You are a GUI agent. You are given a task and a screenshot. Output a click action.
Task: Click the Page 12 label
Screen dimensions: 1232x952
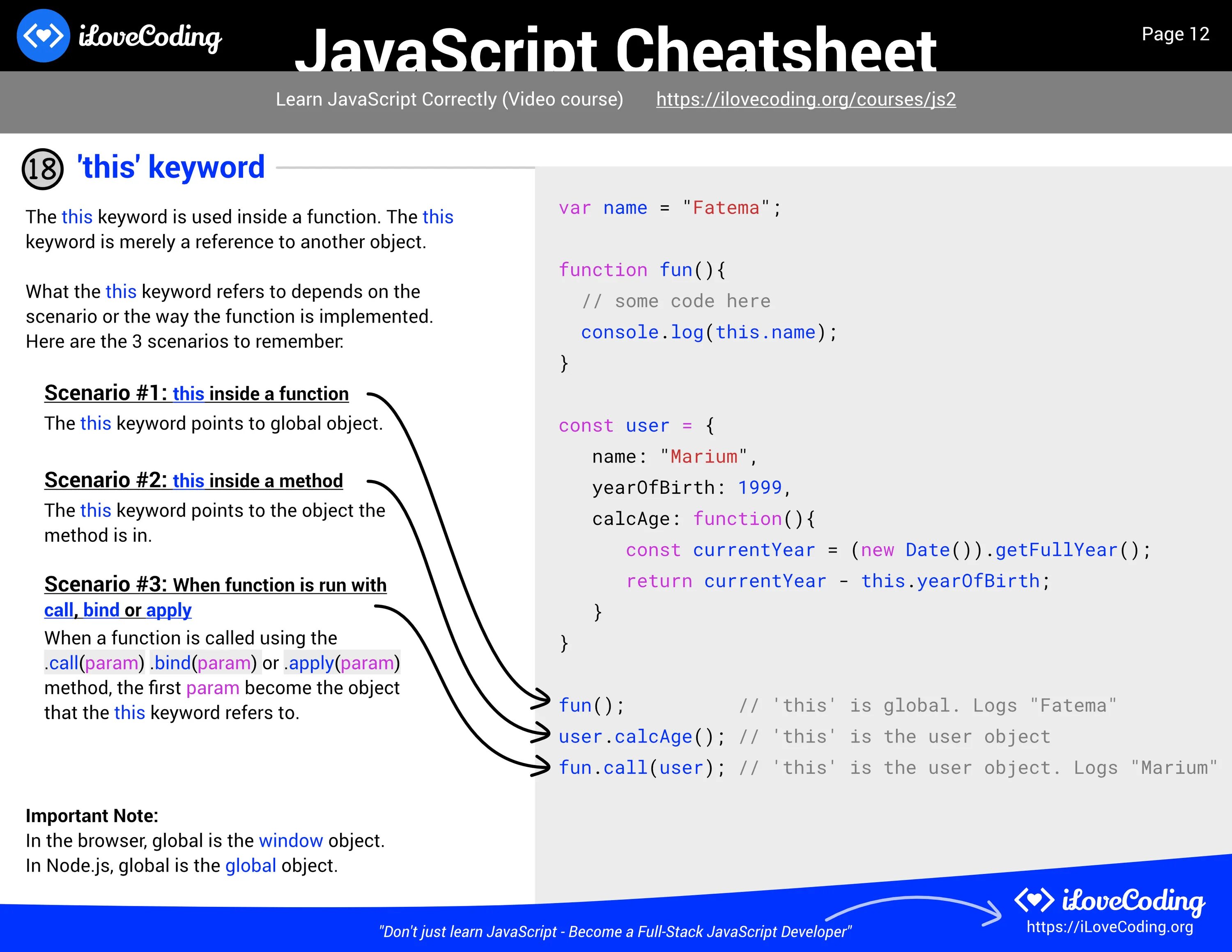tap(1175, 34)
